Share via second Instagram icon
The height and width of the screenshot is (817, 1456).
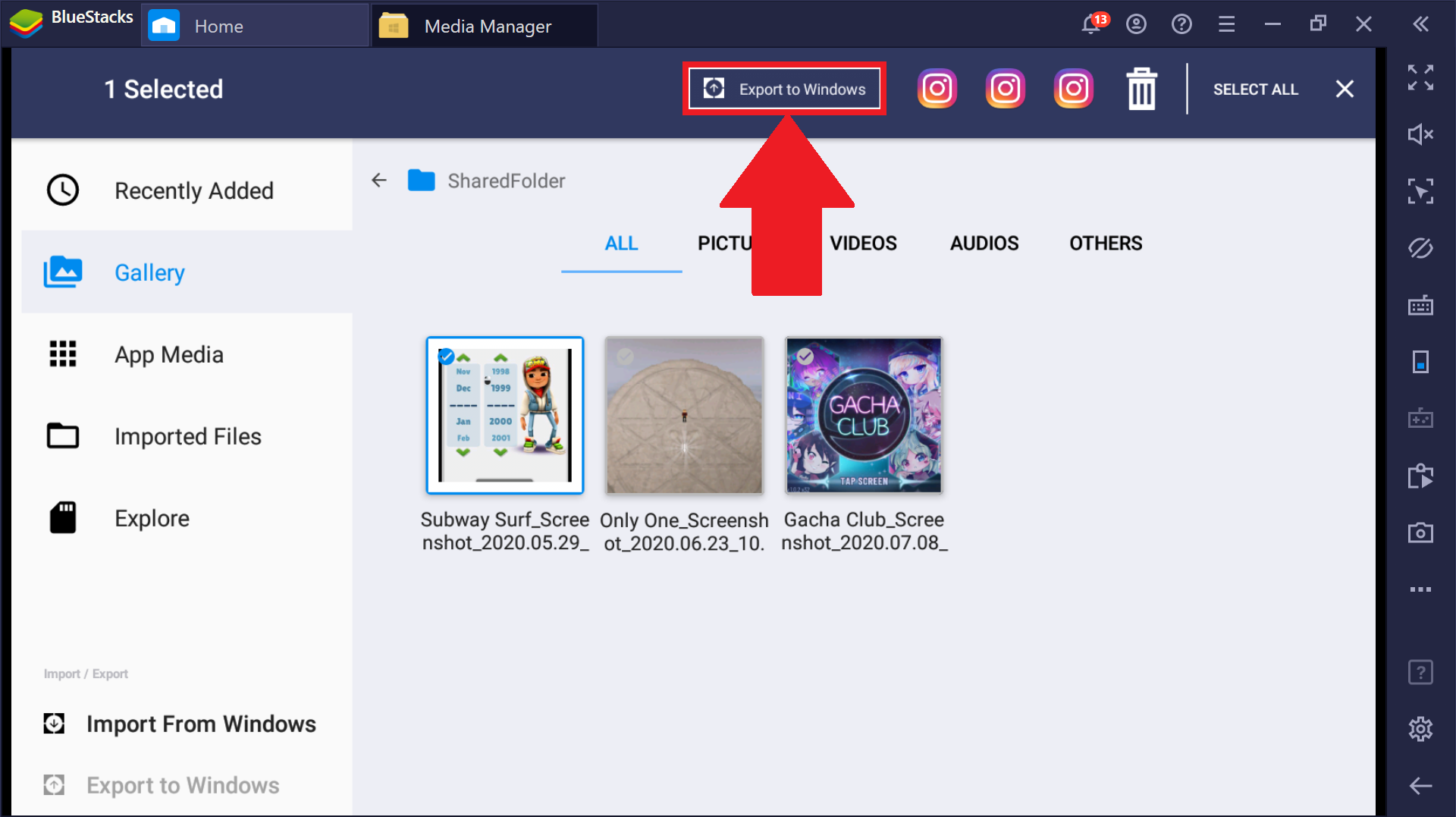click(1006, 89)
